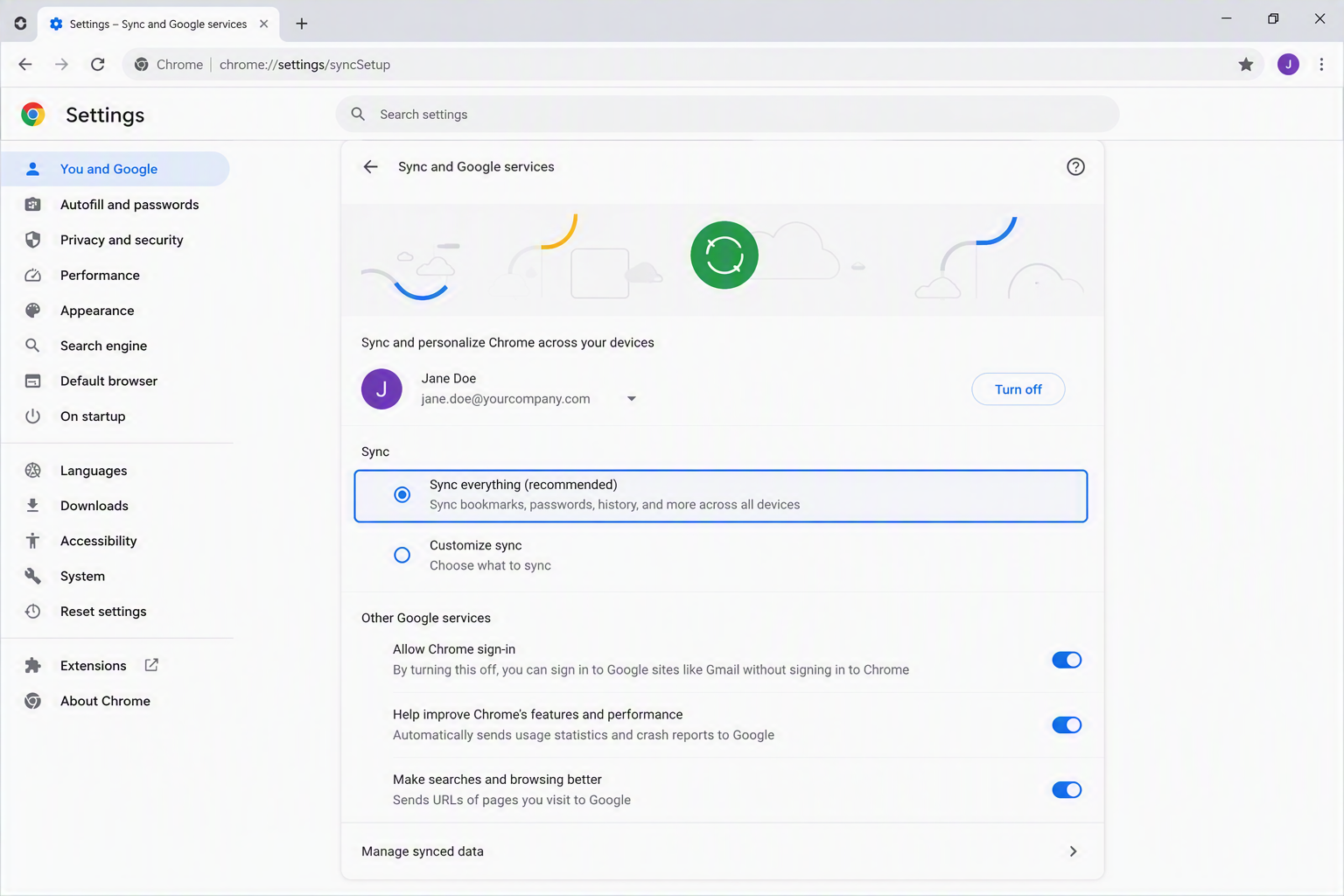Open On startup settings
Screen dimensions: 1344x896
click(x=115, y=416)
